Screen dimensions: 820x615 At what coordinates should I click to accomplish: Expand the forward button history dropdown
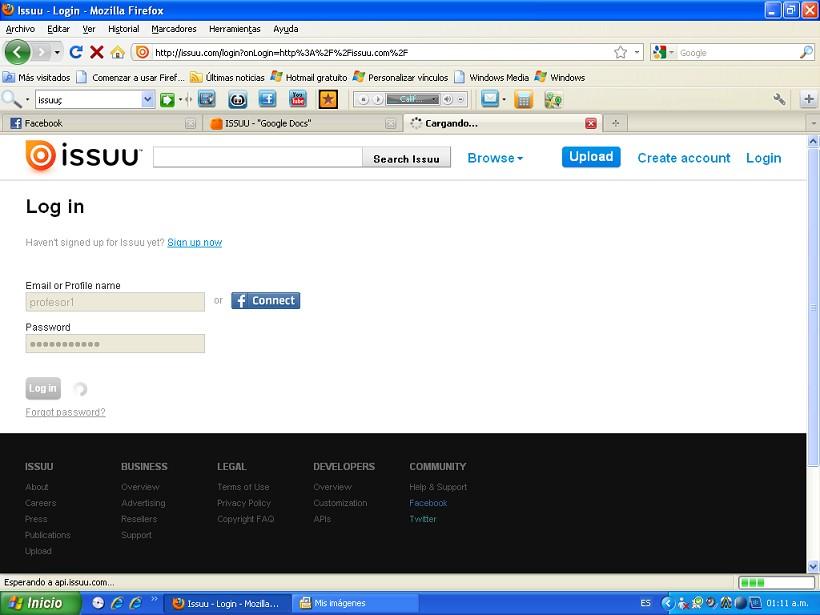[57, 52]
